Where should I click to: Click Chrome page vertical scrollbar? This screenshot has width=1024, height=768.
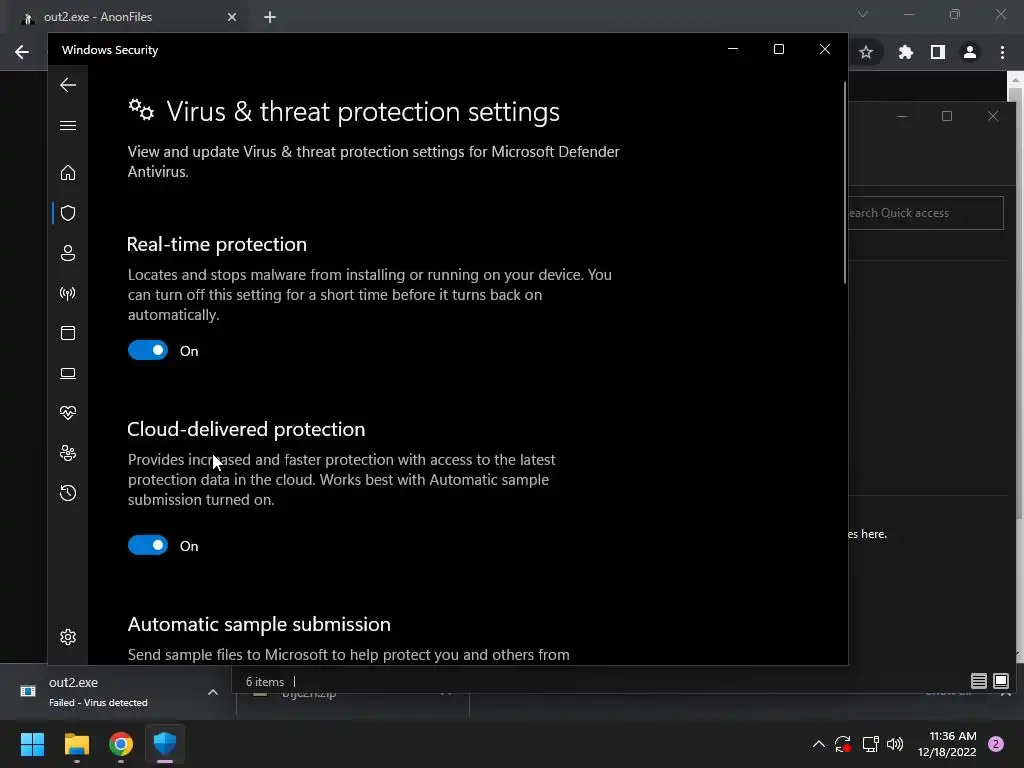tap(1015, 95)
